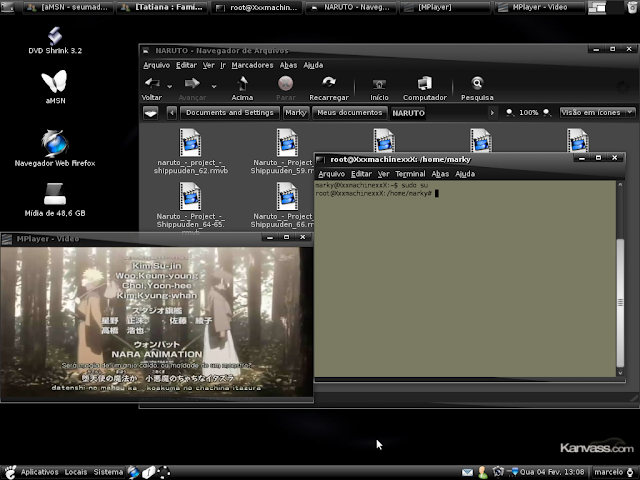Switch to MPlayer - Video taskbar button

point(539,7)
